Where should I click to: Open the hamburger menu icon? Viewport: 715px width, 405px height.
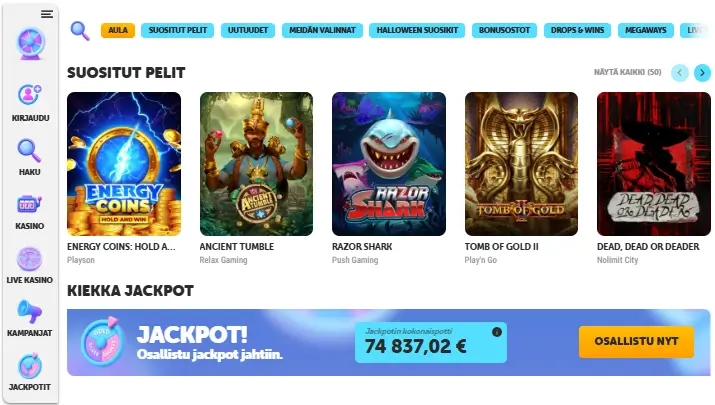tap(47, 14)
